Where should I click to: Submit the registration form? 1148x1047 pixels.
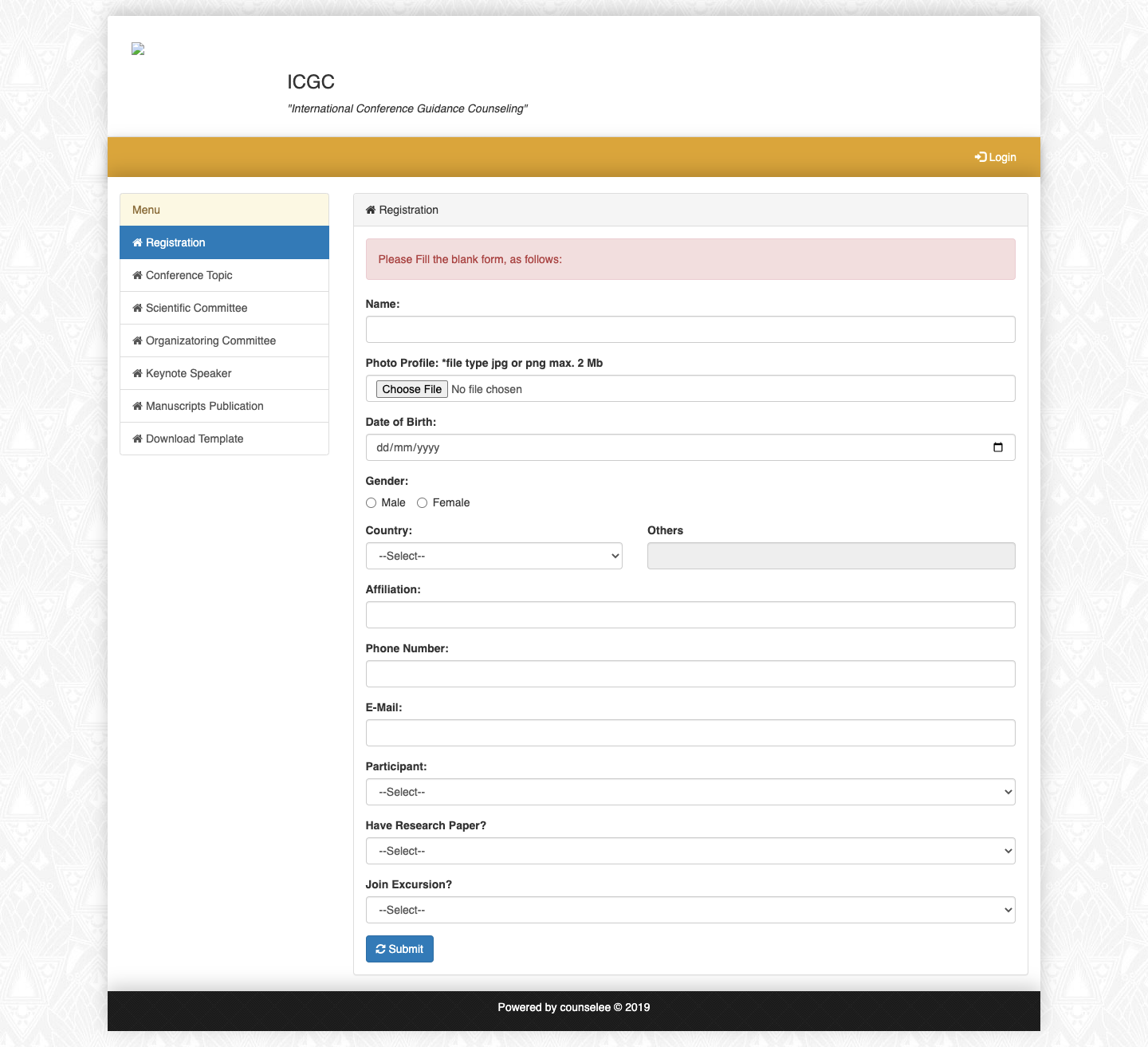399,949
